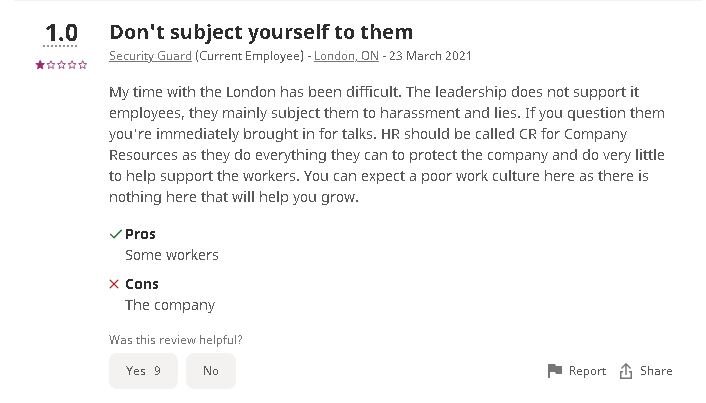The height and width of the screenshot is (403, 706).
Task: Click the date 23 March 2021
Action: [x=430, y=56]
